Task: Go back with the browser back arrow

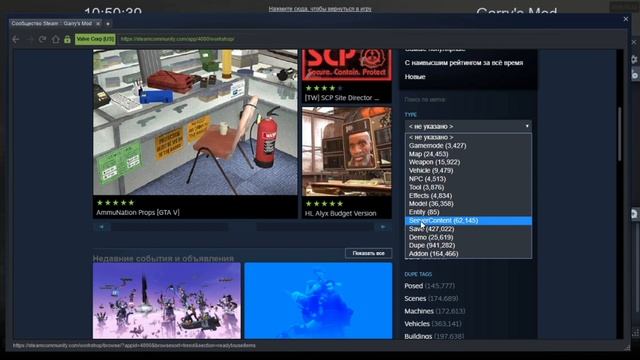Action: (x=16, y=39)
